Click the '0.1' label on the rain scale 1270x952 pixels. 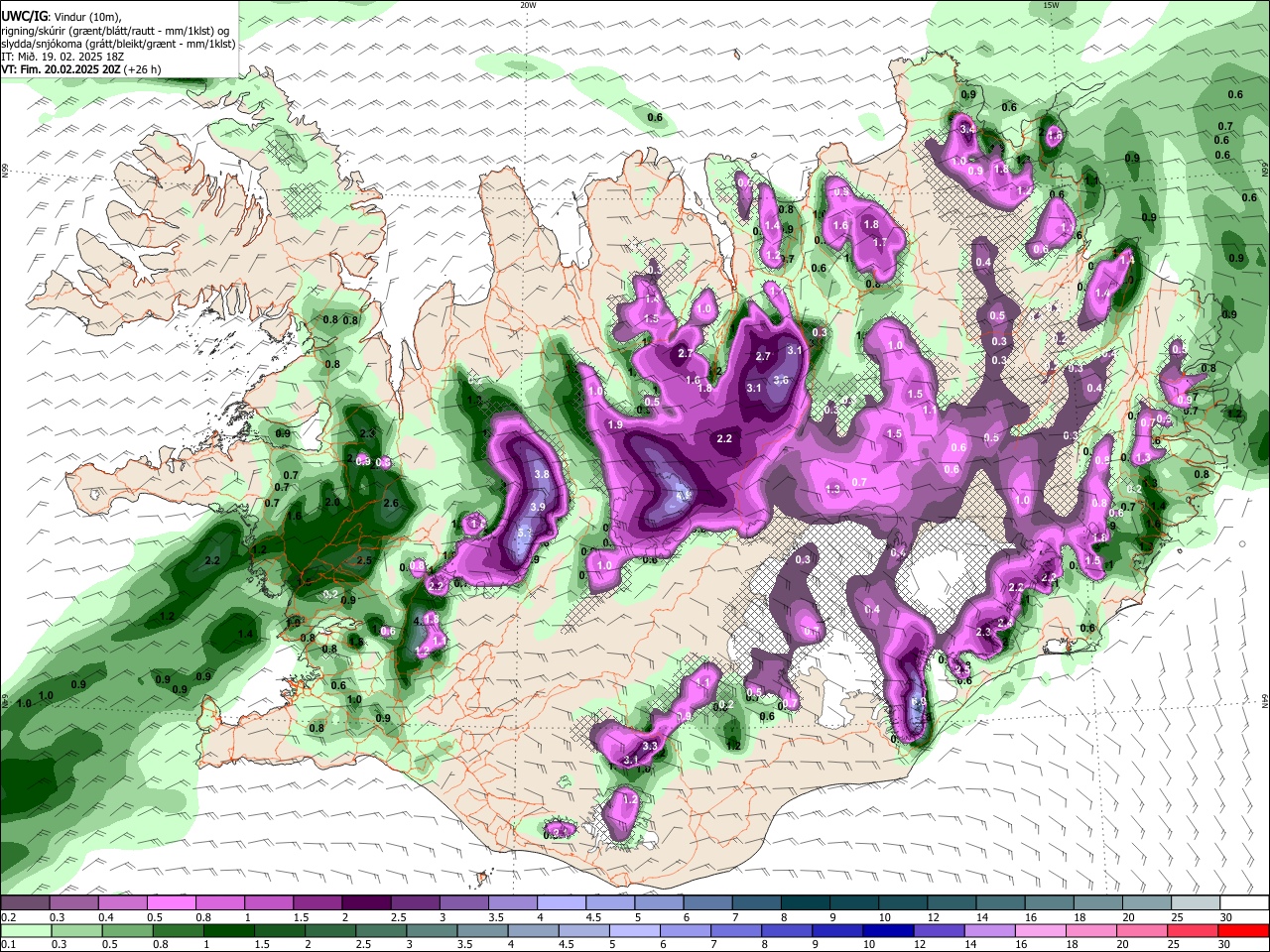[x=8, y=944]
